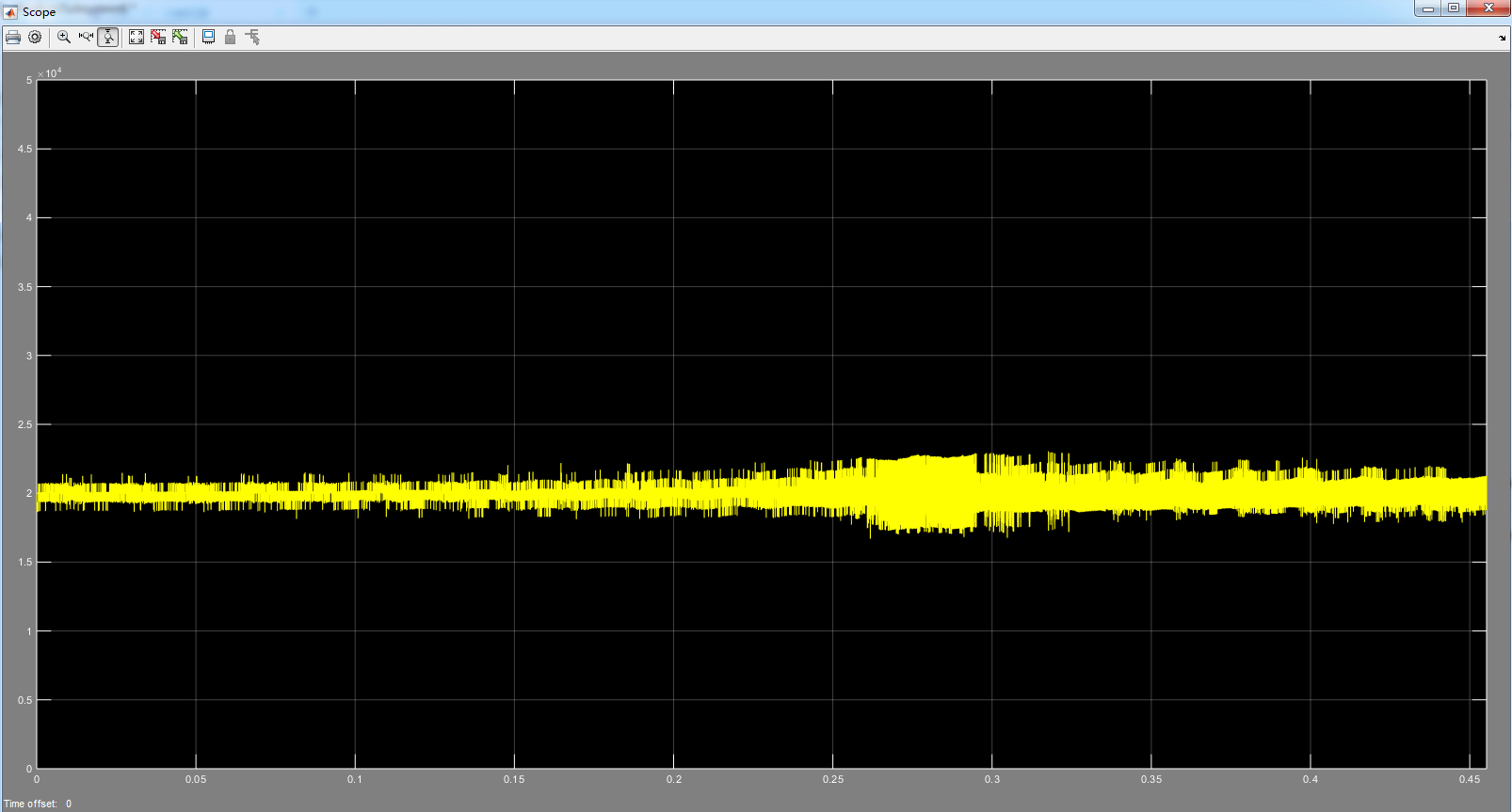Viewport: 1512px width, 812px height.
Task: Save current axes settings icon
Action: pos(158,38)
